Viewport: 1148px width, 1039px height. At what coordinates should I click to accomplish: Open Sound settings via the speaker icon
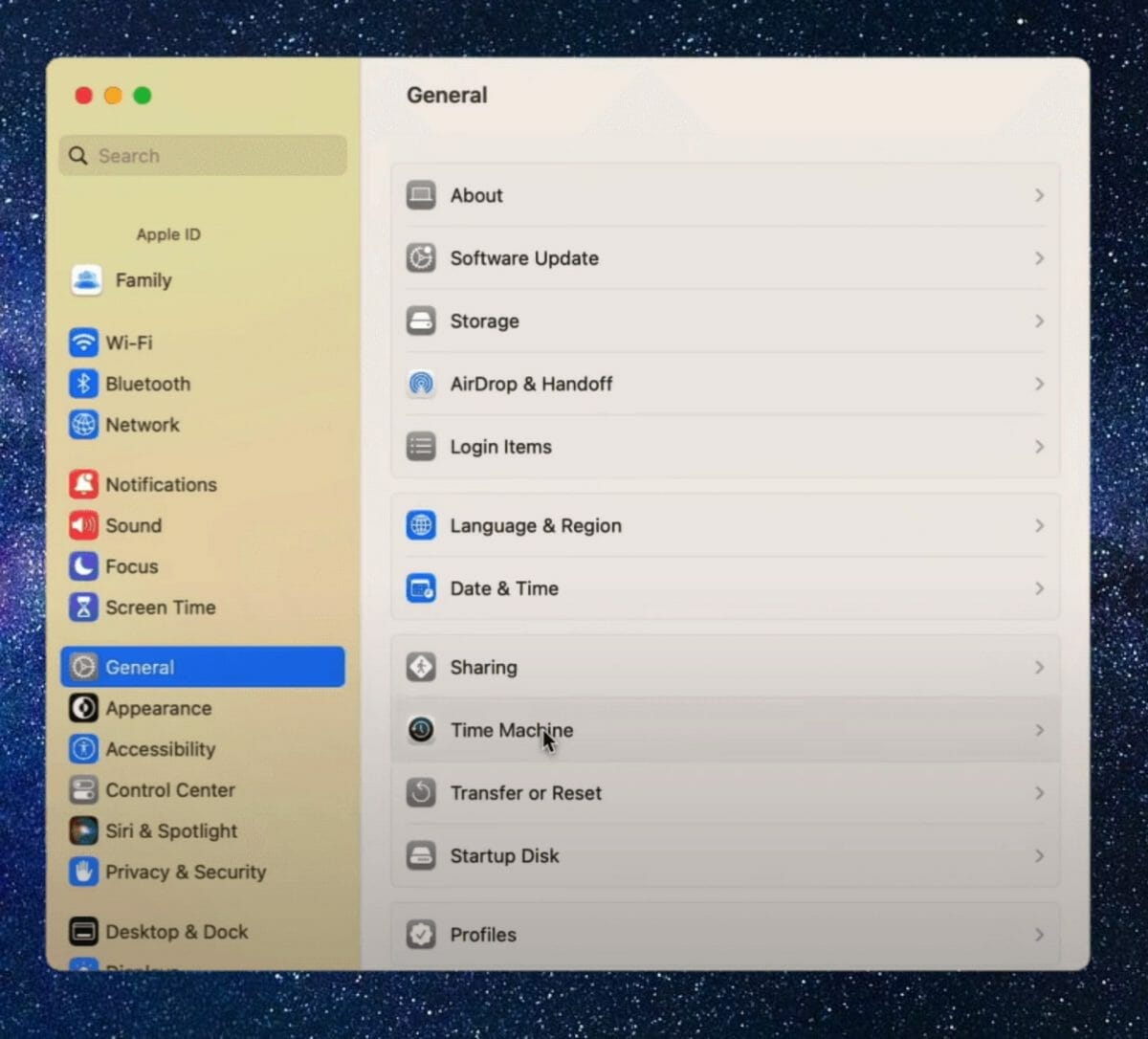[x=85, y=525]
